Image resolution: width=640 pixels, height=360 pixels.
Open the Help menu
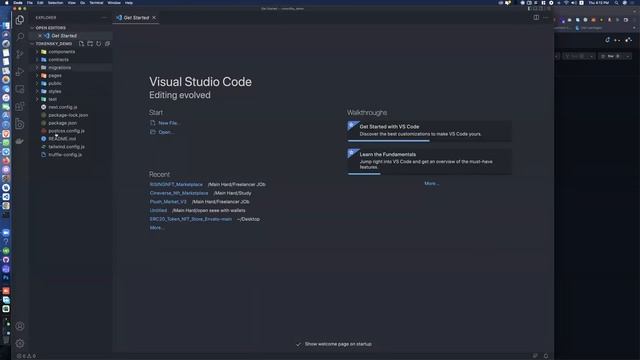coord(129,3)
